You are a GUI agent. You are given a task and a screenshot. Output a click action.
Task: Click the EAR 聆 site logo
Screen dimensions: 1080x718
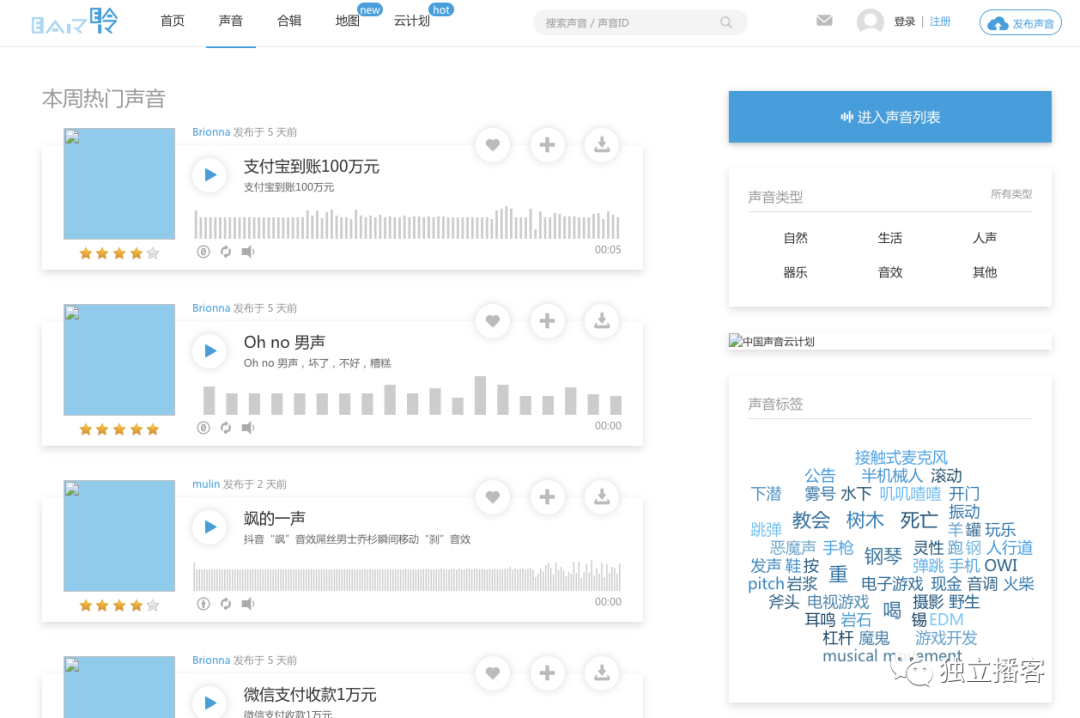(x=74, y=21)
